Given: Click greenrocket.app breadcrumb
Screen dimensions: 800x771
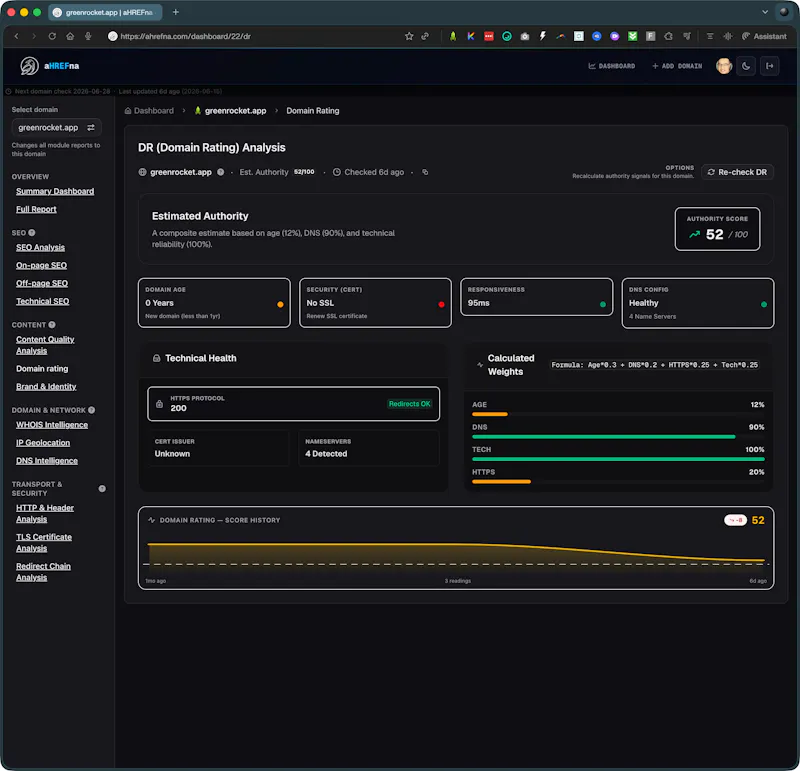Looking at the screenshot, I should pos(231,111).
